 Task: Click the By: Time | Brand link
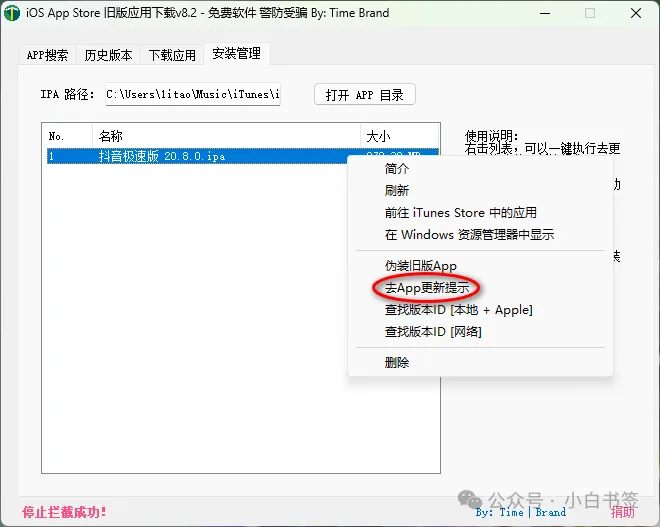[521, 512]
